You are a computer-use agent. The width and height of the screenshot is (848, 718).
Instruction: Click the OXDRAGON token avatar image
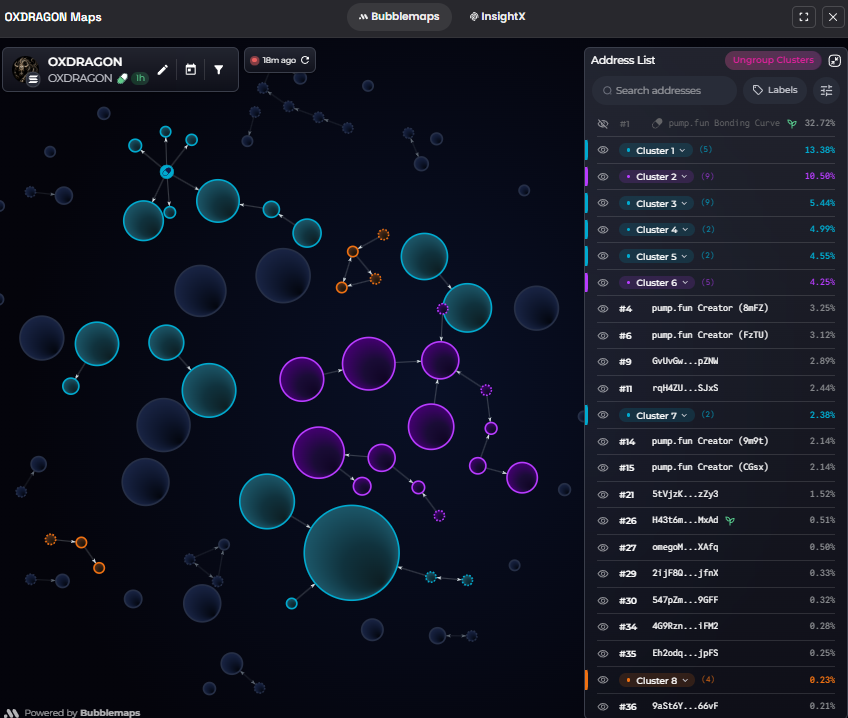tap(25, 69)
